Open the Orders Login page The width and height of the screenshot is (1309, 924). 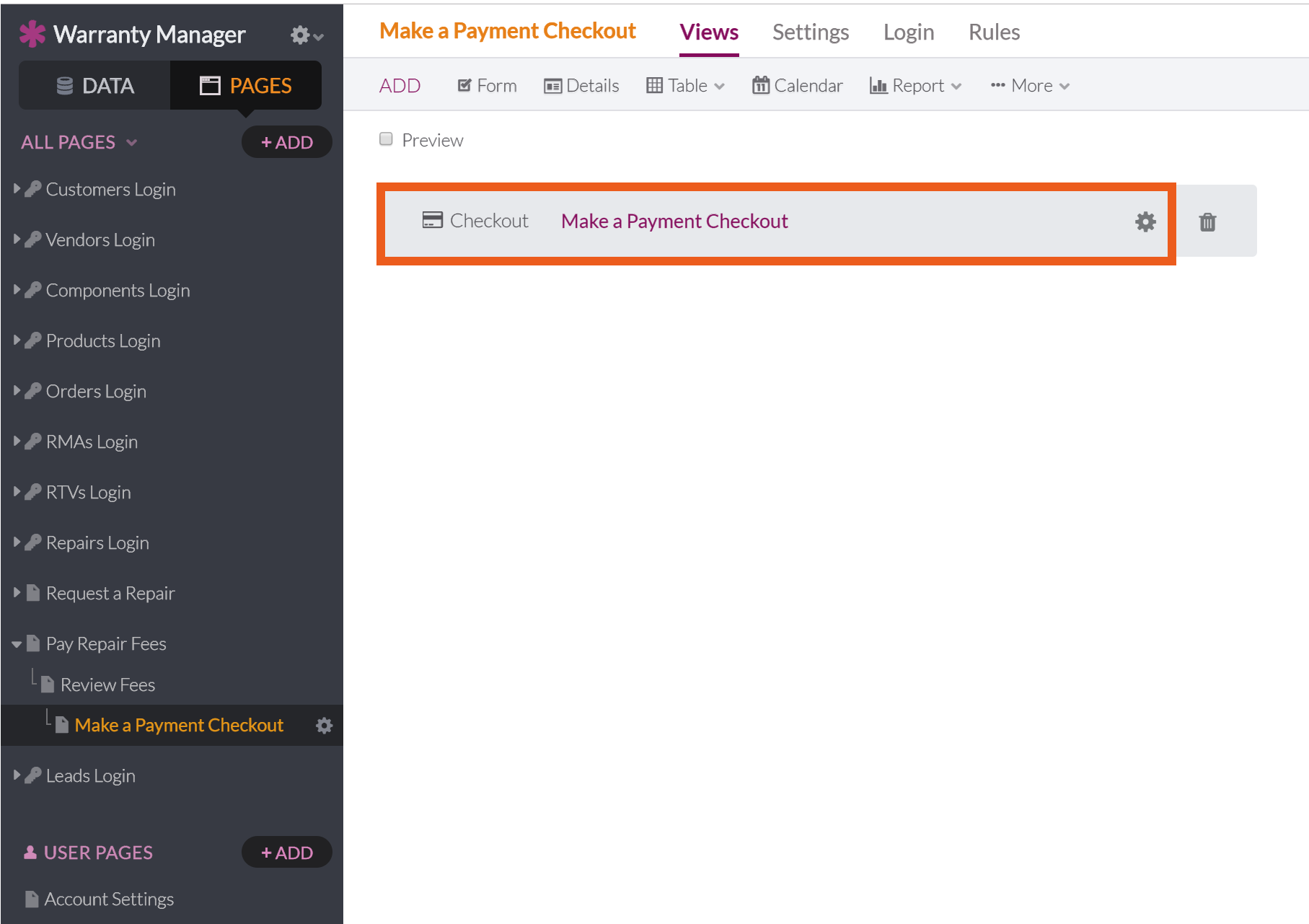(x=96, y=391)
